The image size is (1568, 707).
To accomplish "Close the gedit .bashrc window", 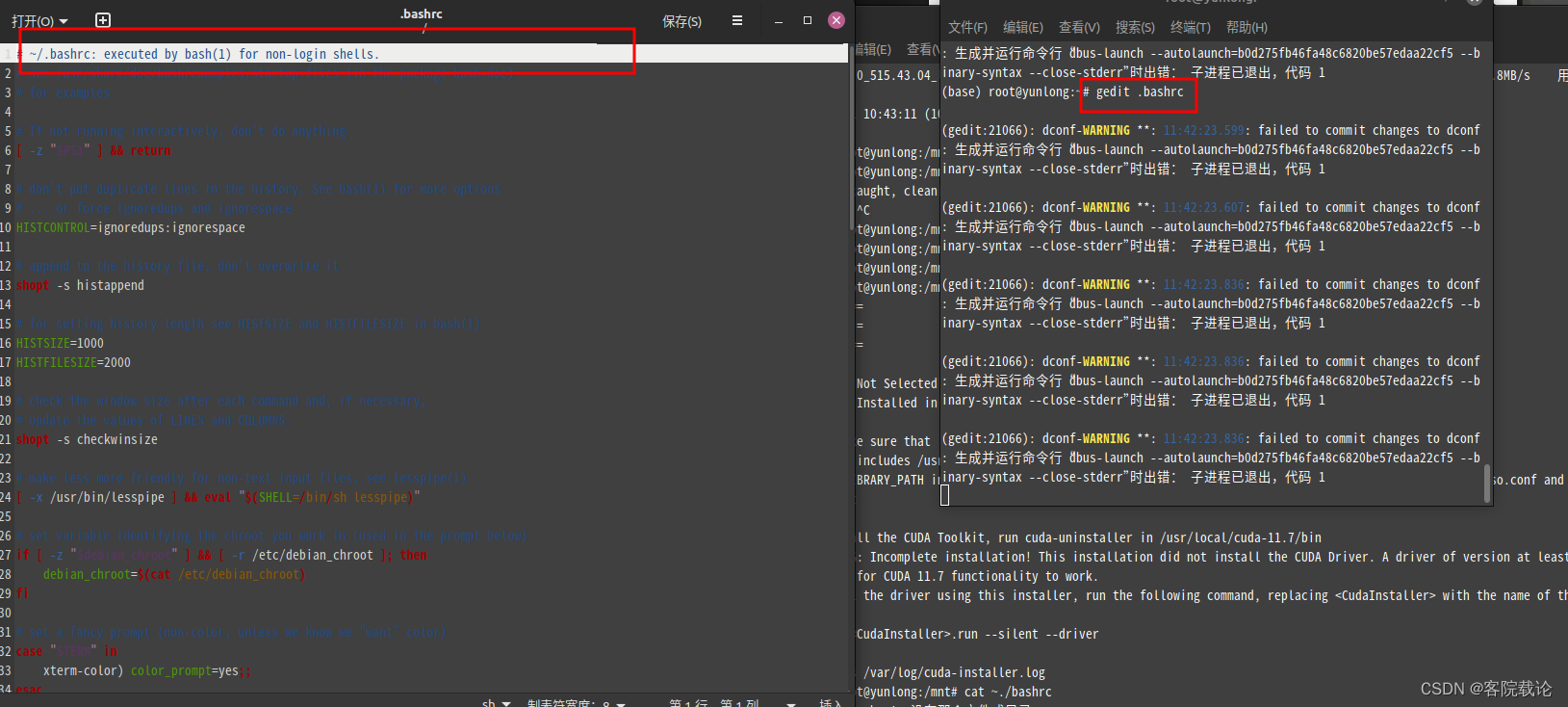I will pos(836,20).
